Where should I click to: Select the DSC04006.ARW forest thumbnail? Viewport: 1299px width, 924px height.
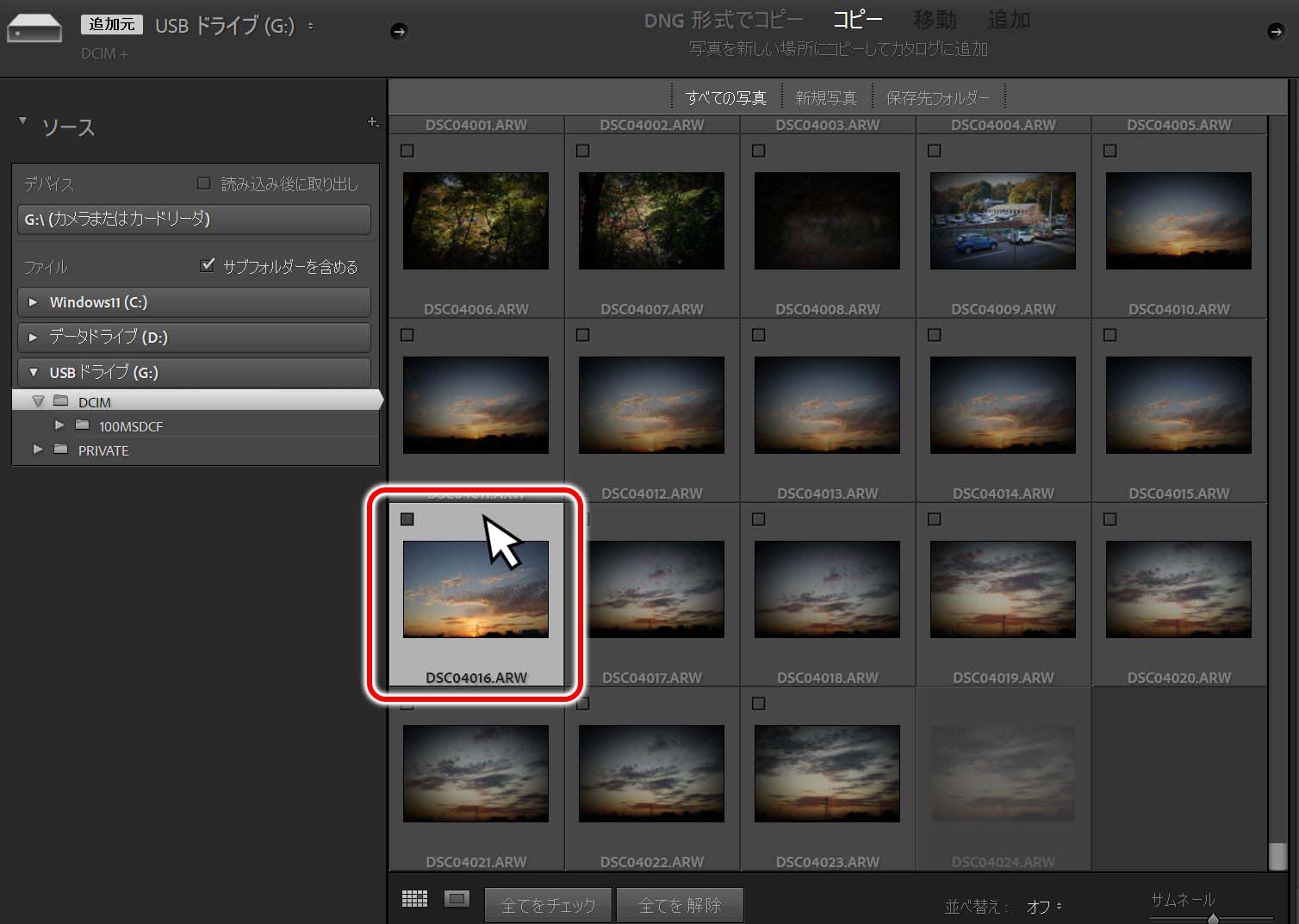(475, 220)
